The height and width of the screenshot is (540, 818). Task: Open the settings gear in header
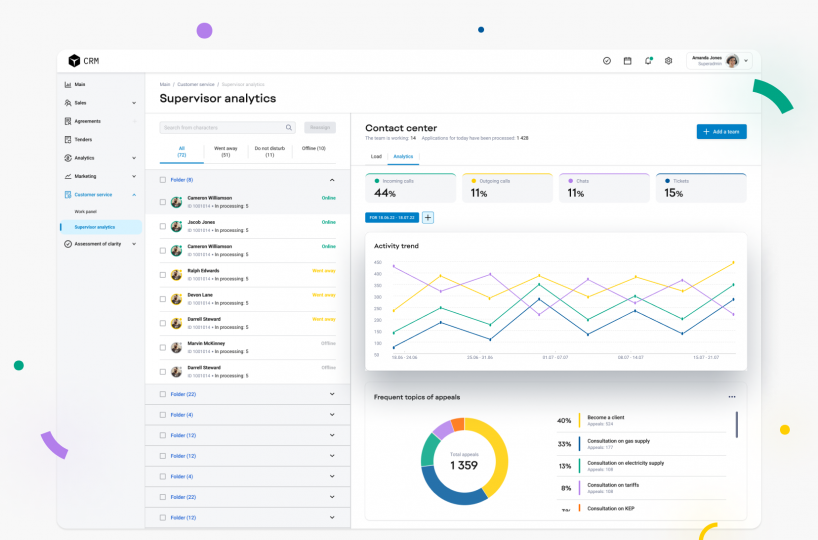pyautogui.click(x=668, y=61)
